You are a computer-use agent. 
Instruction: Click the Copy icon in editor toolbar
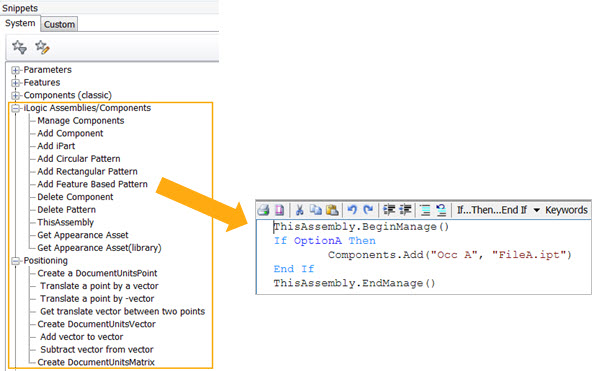[x=316, y=210]
